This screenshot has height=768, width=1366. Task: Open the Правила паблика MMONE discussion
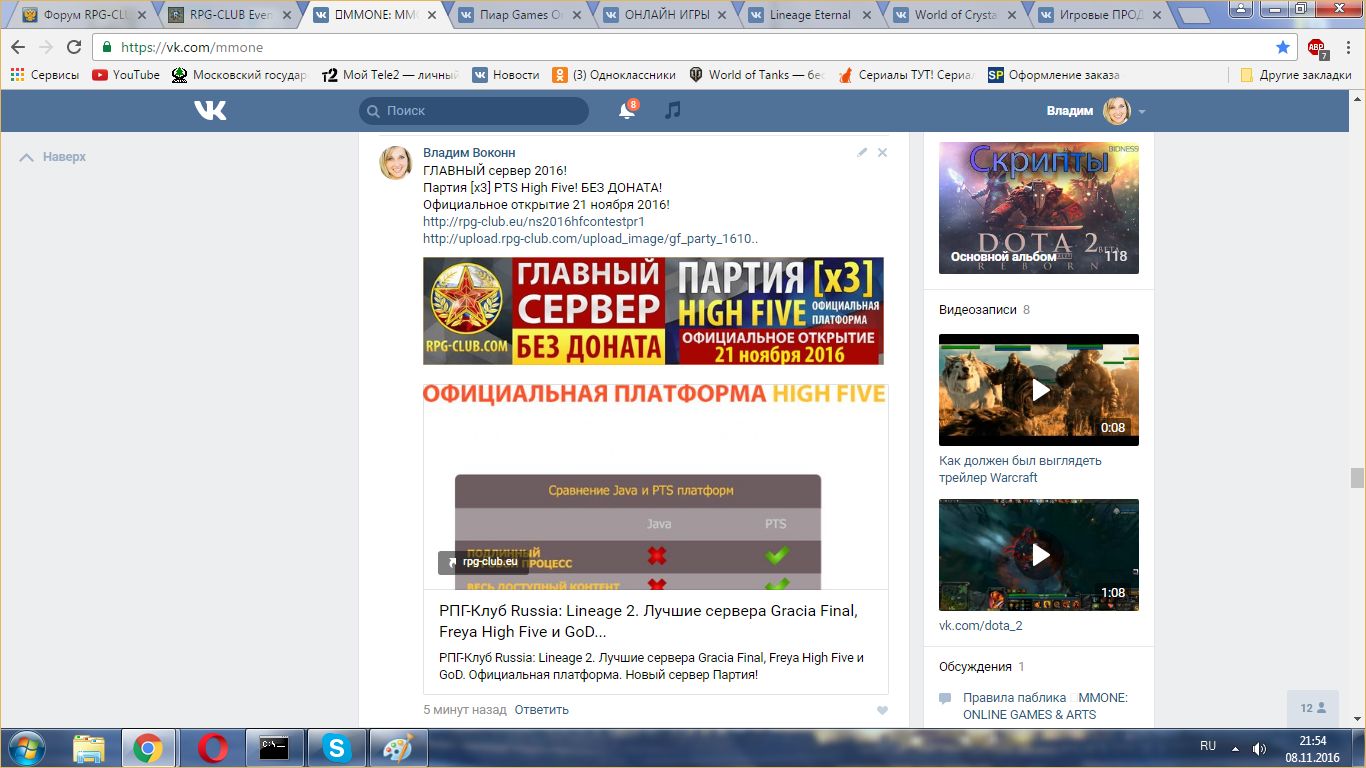[1045, 706]
